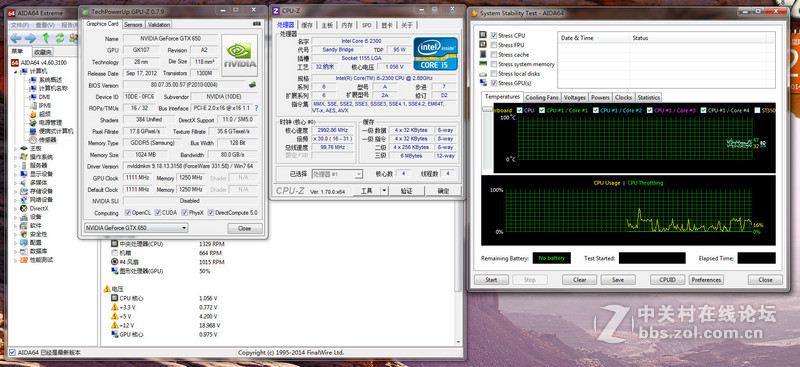Screen dimensions: 800x367
Task: Click the AIDA64 forward arrow toolbar icon
Action: tap(31, 38)
